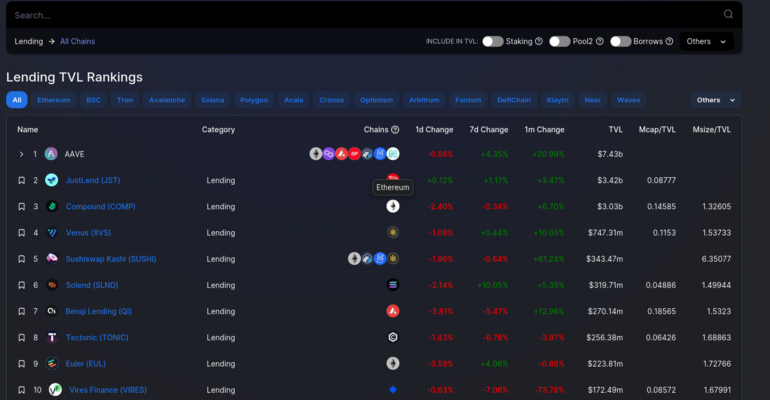Click the Solend protocol logo
Viewport: 770px width, 400px height.
pos(52,285)
